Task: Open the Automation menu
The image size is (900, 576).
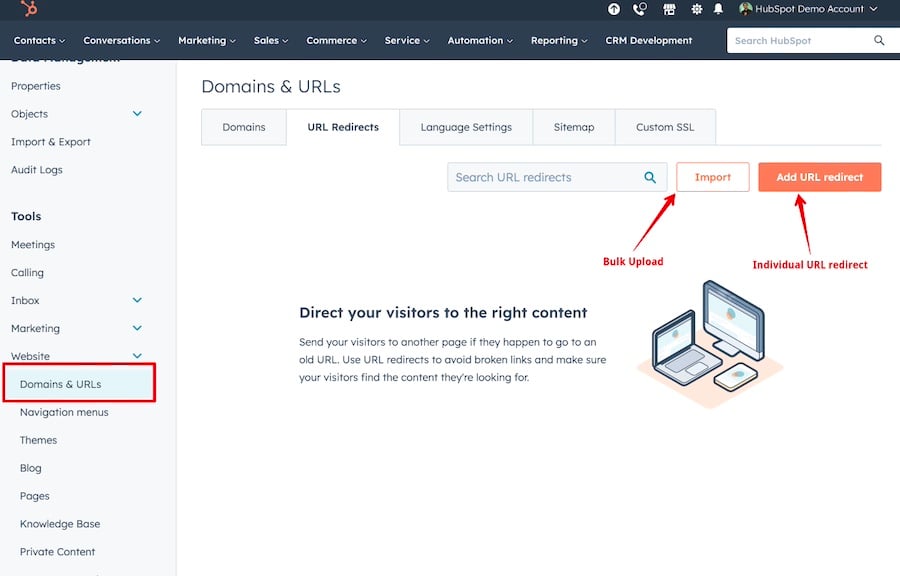Action: [479, 41]
